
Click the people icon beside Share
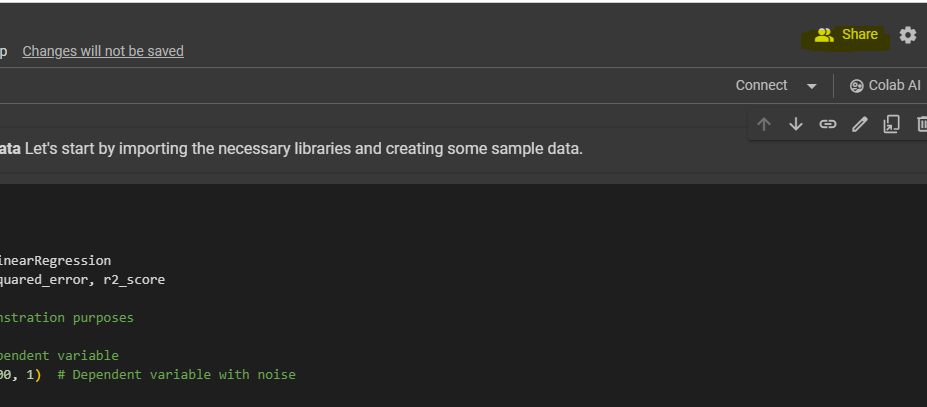click(824, 35)
